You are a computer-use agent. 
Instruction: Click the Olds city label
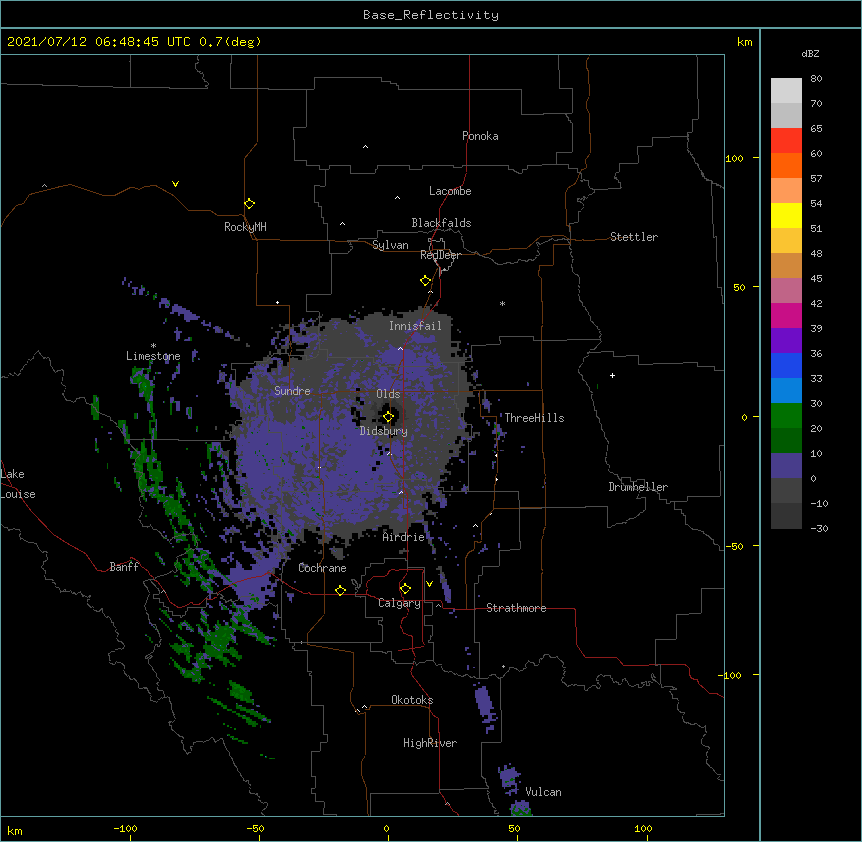388,394
